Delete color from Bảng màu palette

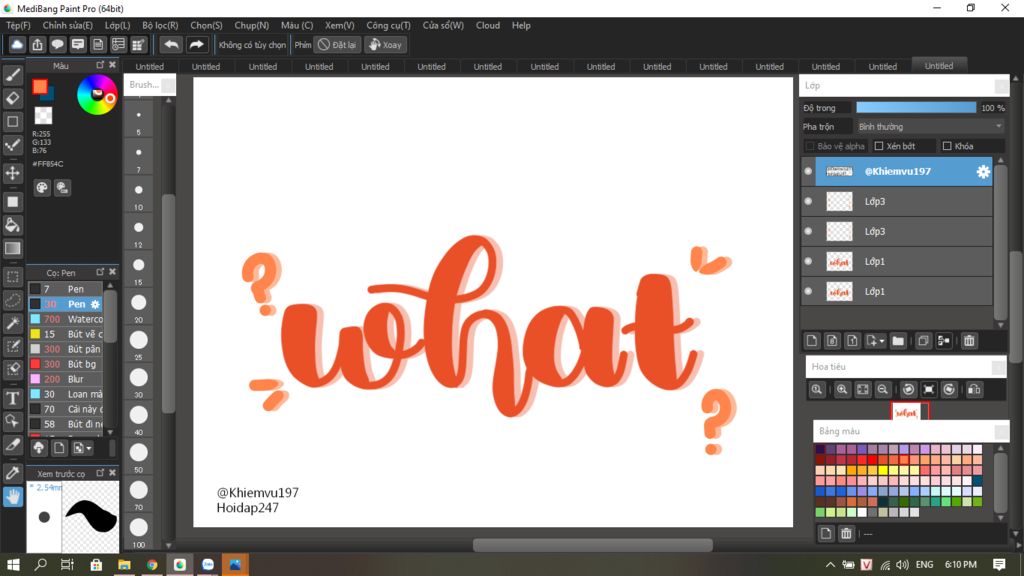coord(846,534)
